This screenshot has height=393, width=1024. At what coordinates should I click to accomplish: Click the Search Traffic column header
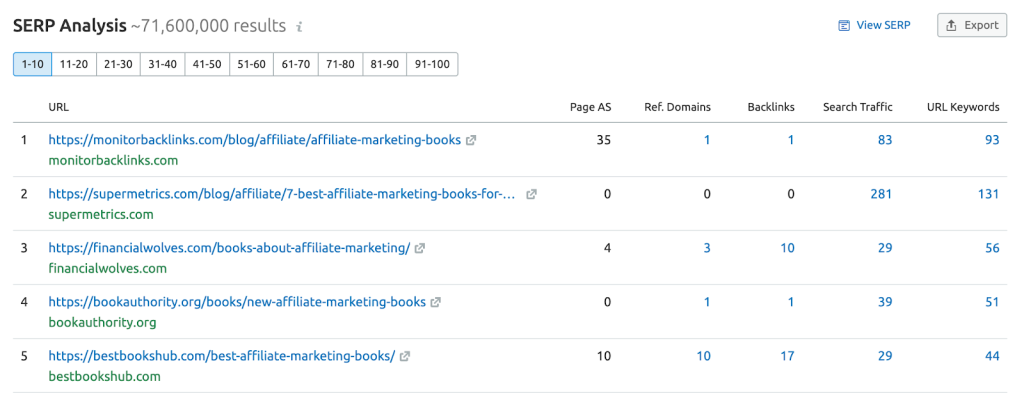coord(857,107)
